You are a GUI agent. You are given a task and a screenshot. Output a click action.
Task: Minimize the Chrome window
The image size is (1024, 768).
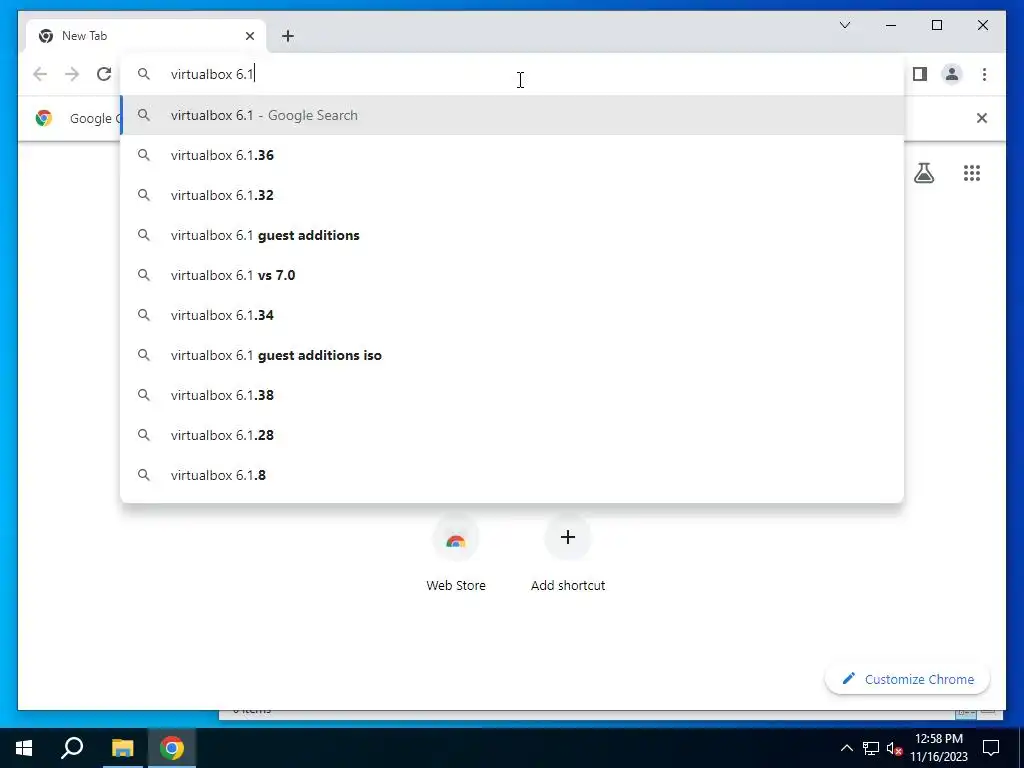[891, 25]
